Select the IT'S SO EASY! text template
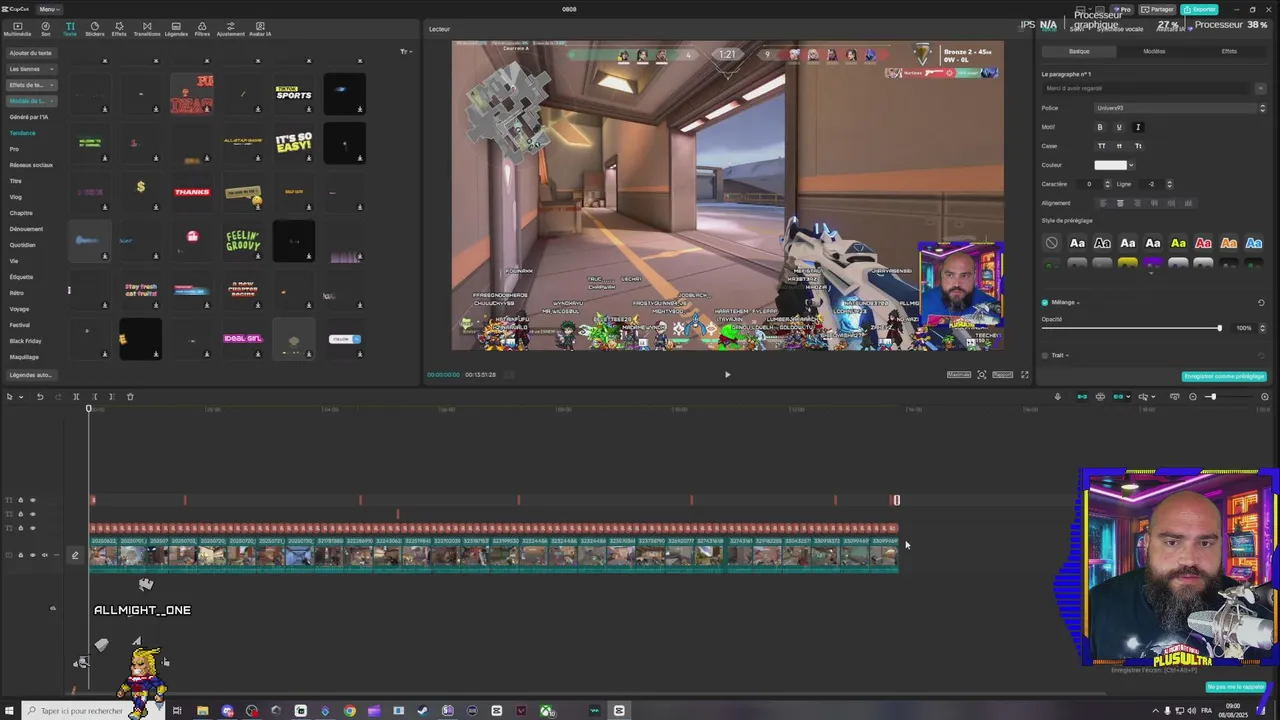The width and height of the screenshot is (1280, 720). click(294, 143)
